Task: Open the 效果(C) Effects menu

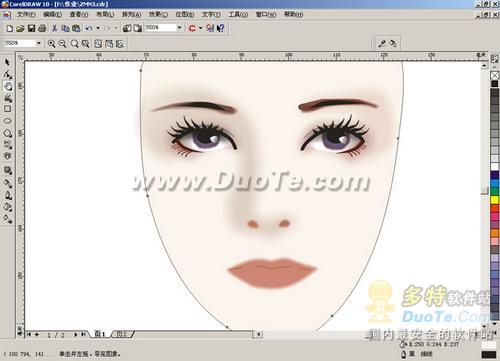Action: (158, 14)
